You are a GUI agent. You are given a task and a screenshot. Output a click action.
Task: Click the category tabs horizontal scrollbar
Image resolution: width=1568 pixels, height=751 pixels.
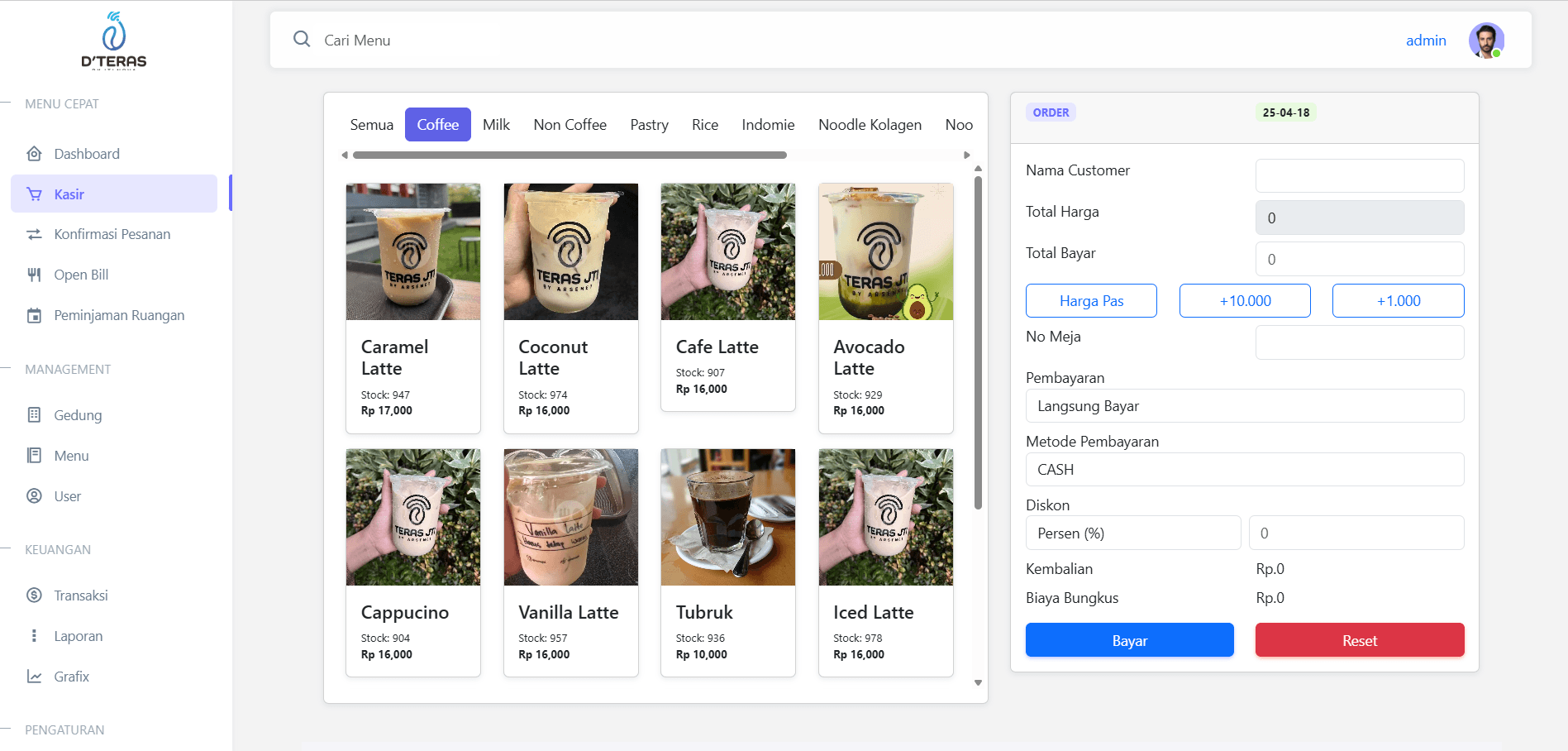[570, 155]
